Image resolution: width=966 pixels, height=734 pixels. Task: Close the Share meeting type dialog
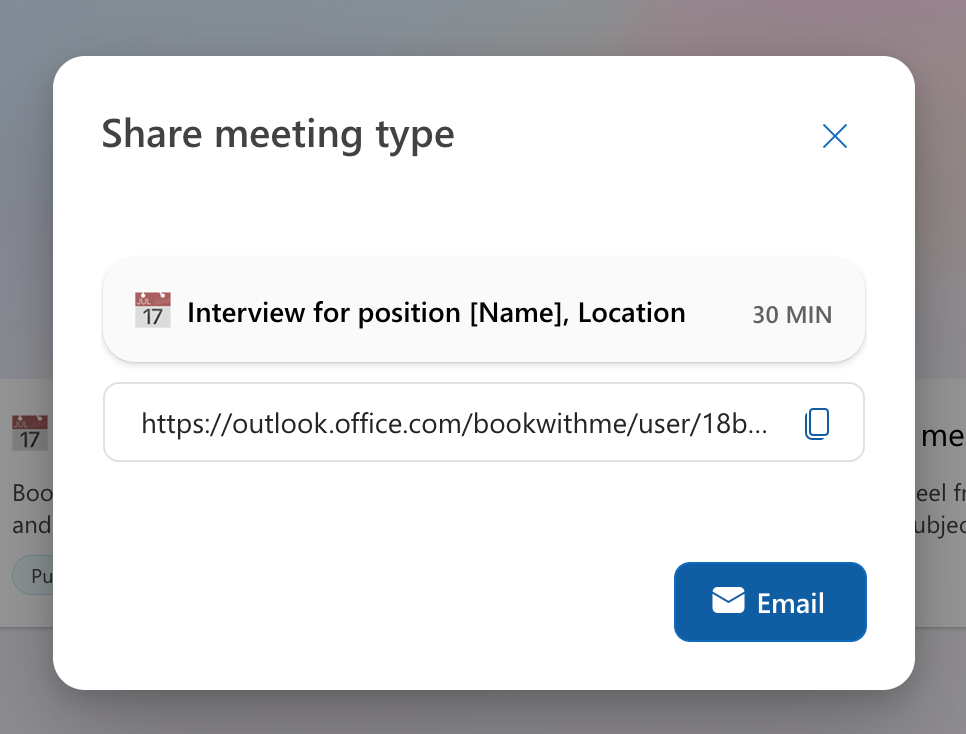click(x=835, y=136)
